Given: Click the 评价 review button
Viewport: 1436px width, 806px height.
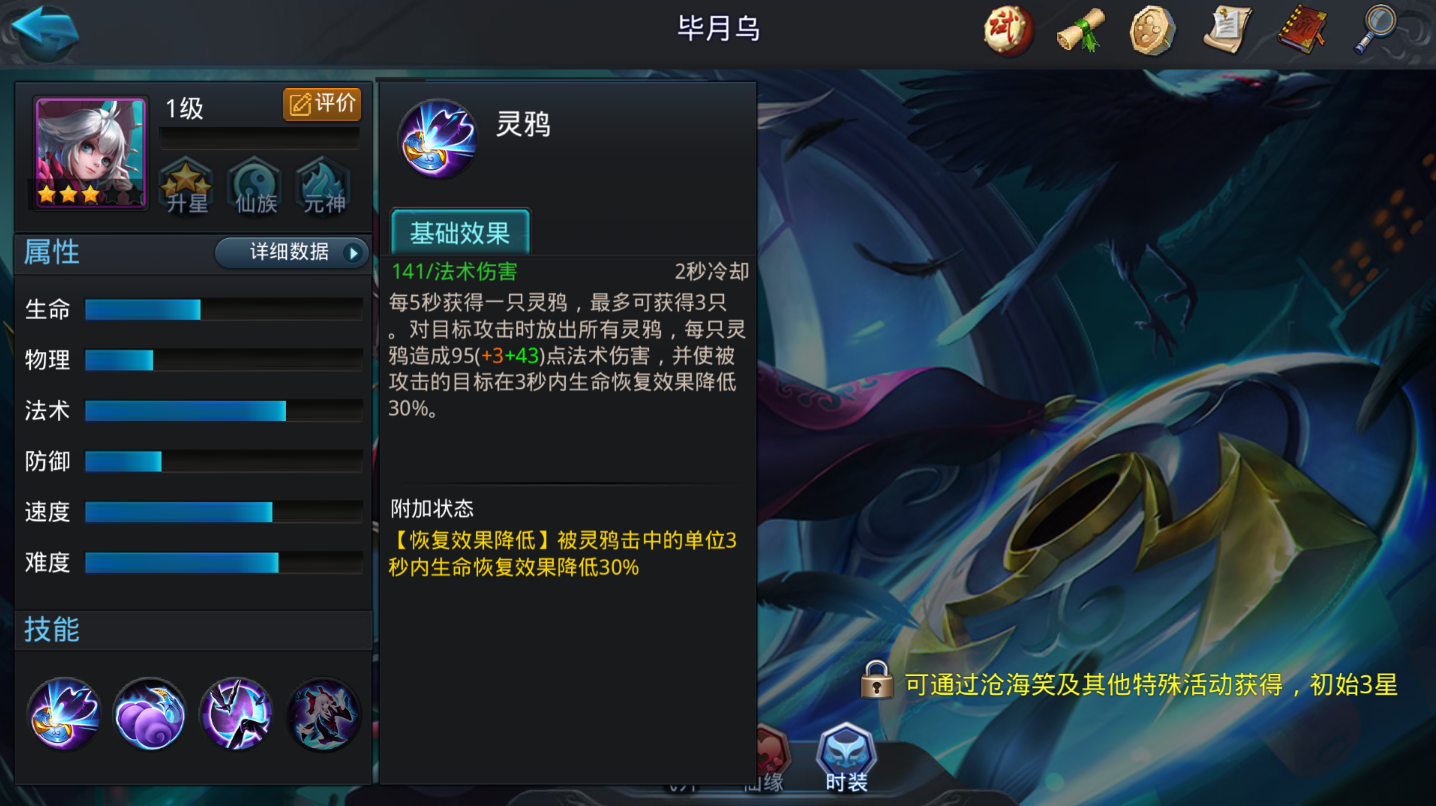Looking at the screenshot, I should pos(322,104).
